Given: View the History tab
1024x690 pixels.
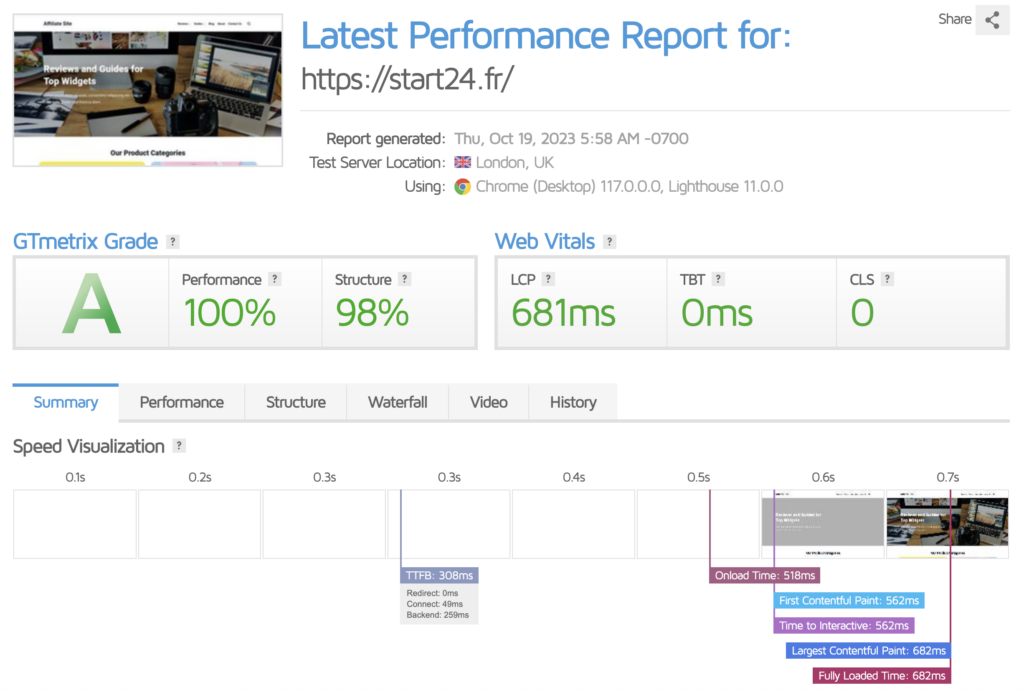Looking at the screenshot, I should 572,402.
